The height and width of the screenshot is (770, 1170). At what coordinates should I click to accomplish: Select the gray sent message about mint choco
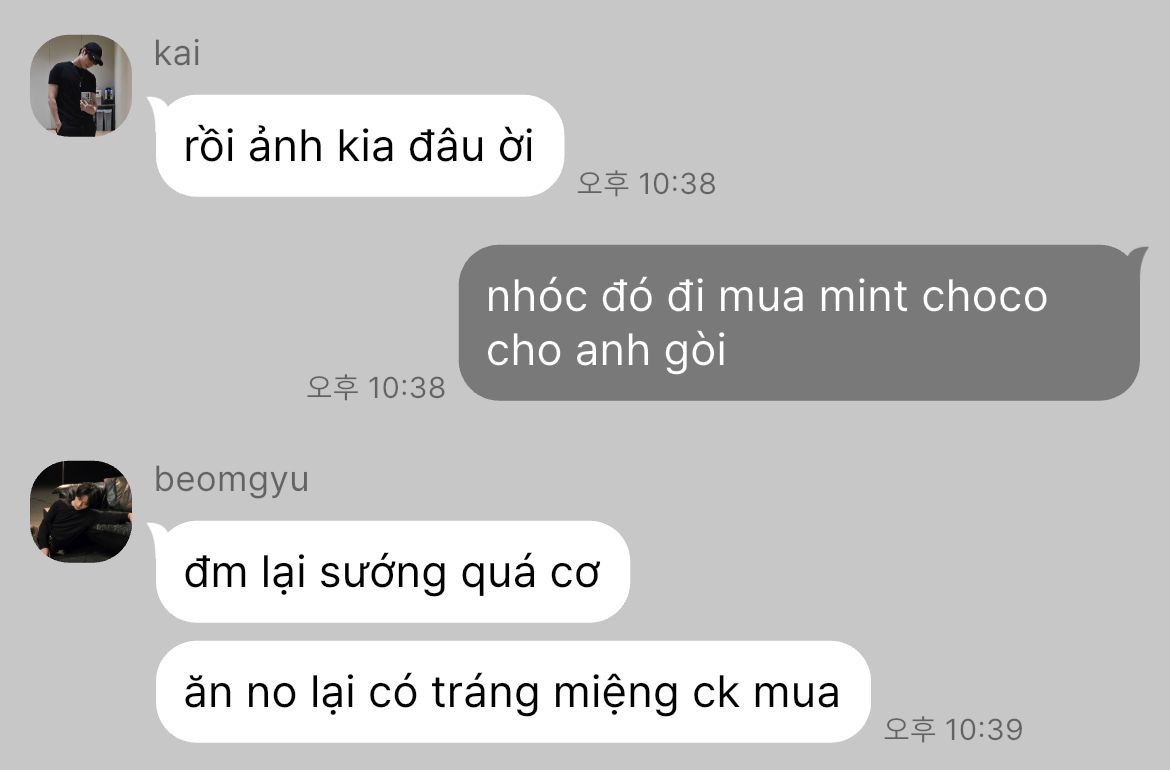(x=799, y=322)
